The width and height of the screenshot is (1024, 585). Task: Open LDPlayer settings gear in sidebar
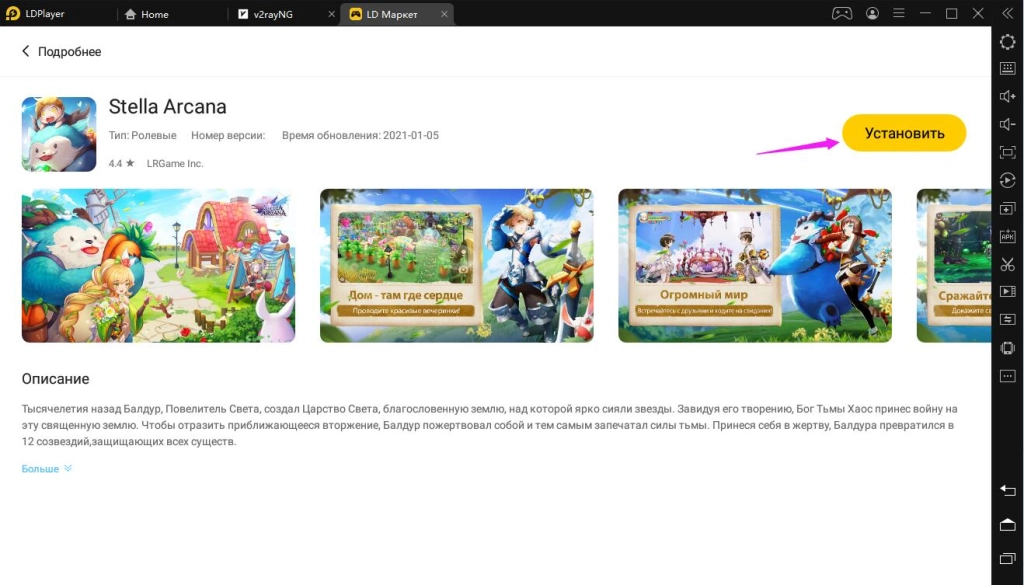tap(1008, 42)
